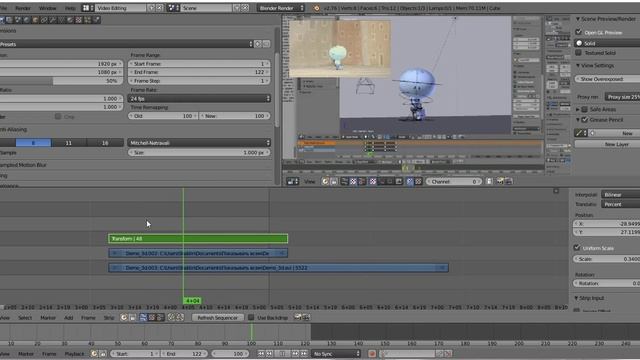This screenshot has height=360, width=640.
Task: Open the sequencer Strip menu
Action: 109,318
